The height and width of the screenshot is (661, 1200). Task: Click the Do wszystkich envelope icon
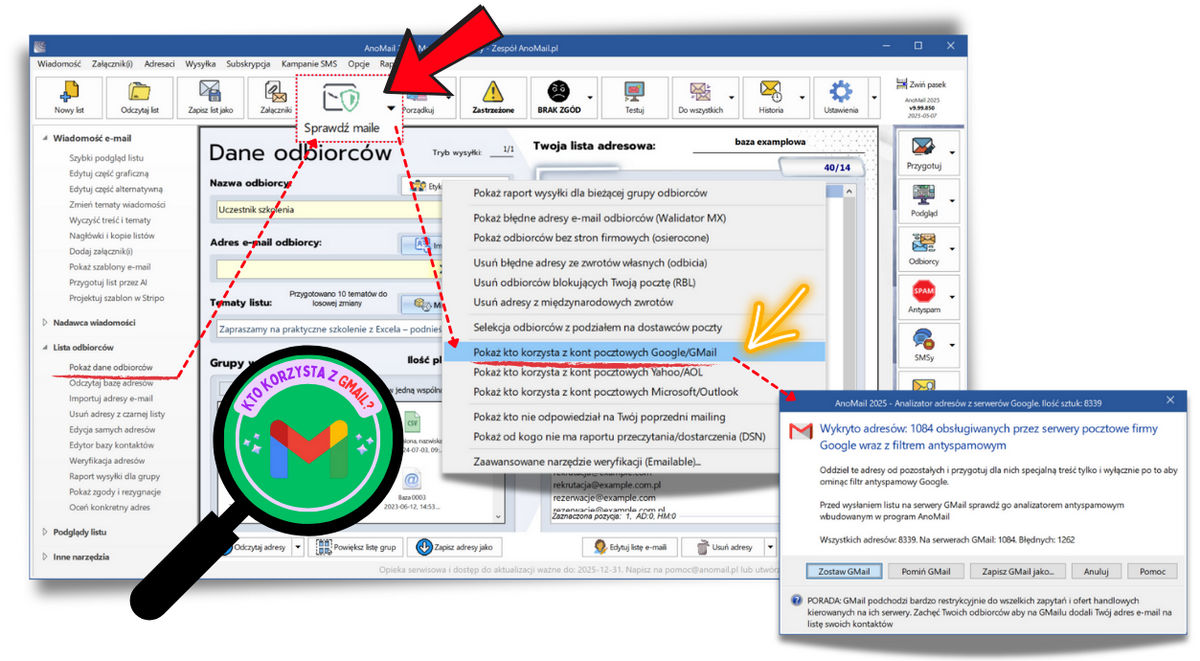700,92
